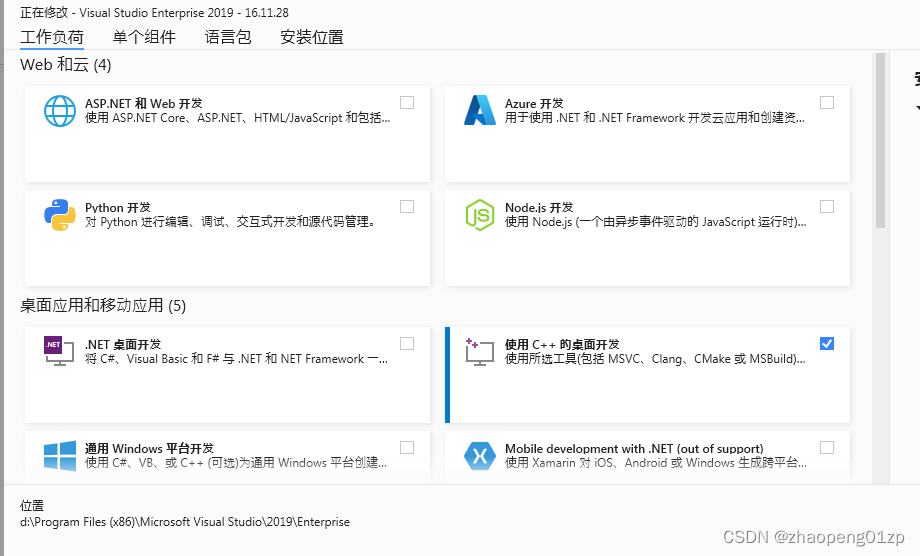Click the 通用 Windows 平台开发 title
This screenshot has height=556, width=920.
[x=149, y=449]
